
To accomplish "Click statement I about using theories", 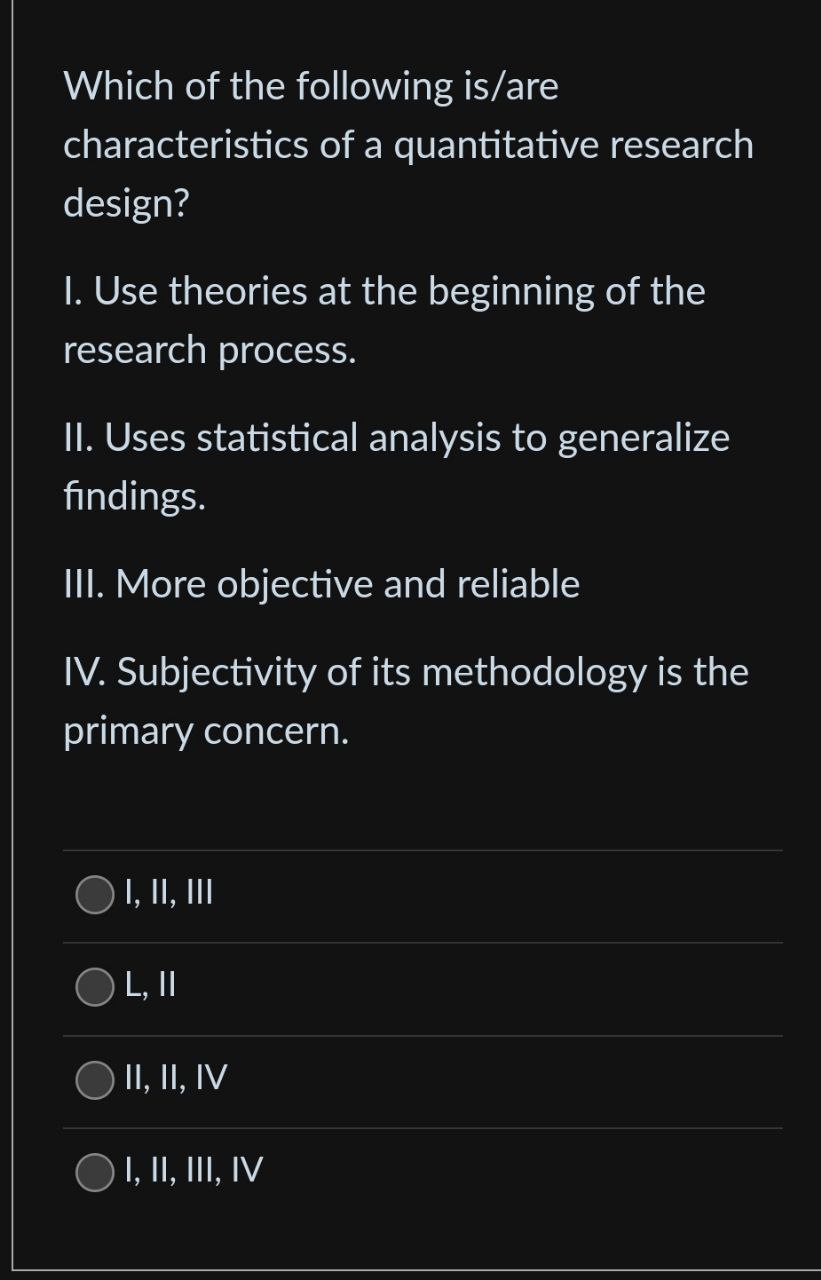I will point(383,320).
